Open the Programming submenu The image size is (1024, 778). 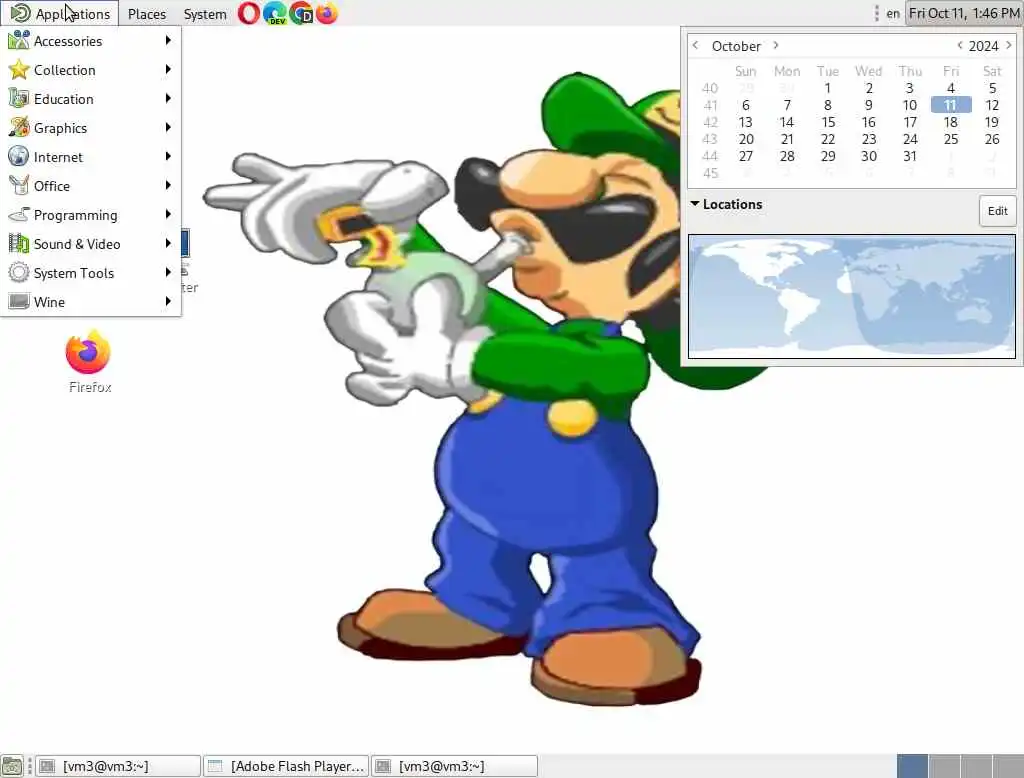[x=91, y=215]
